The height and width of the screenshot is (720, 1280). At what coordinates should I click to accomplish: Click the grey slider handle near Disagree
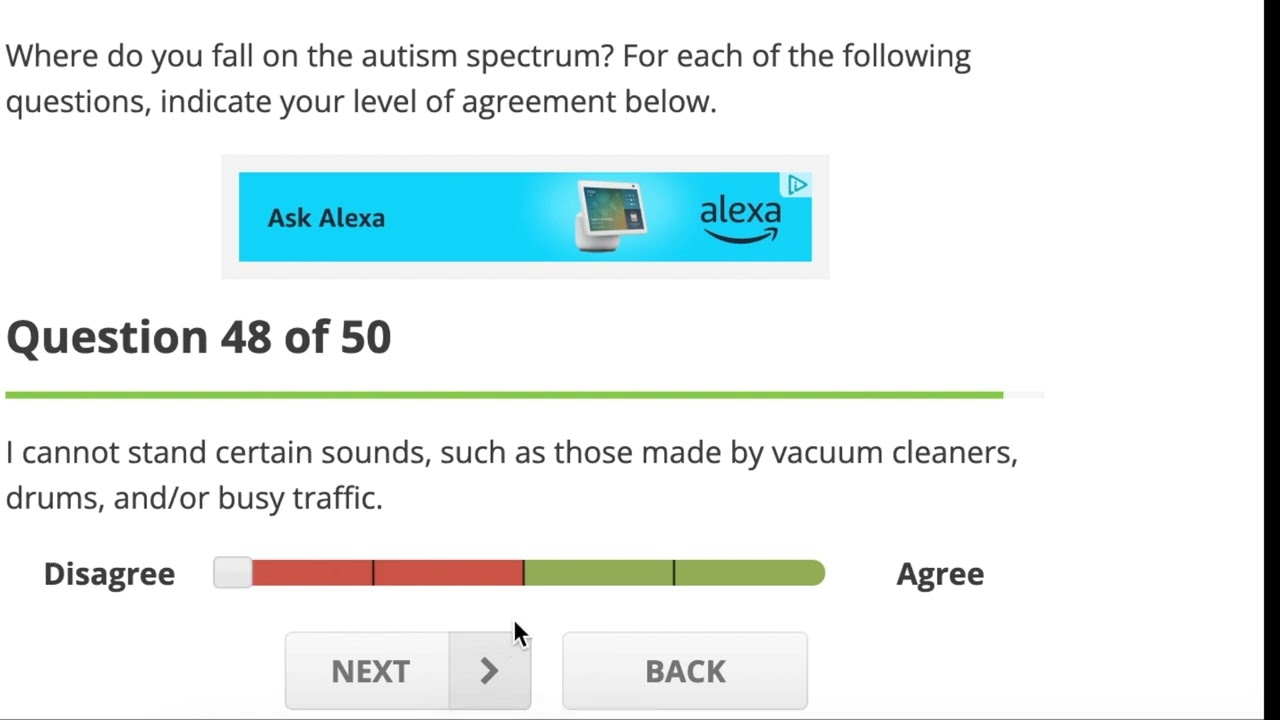tap(233, 573)
